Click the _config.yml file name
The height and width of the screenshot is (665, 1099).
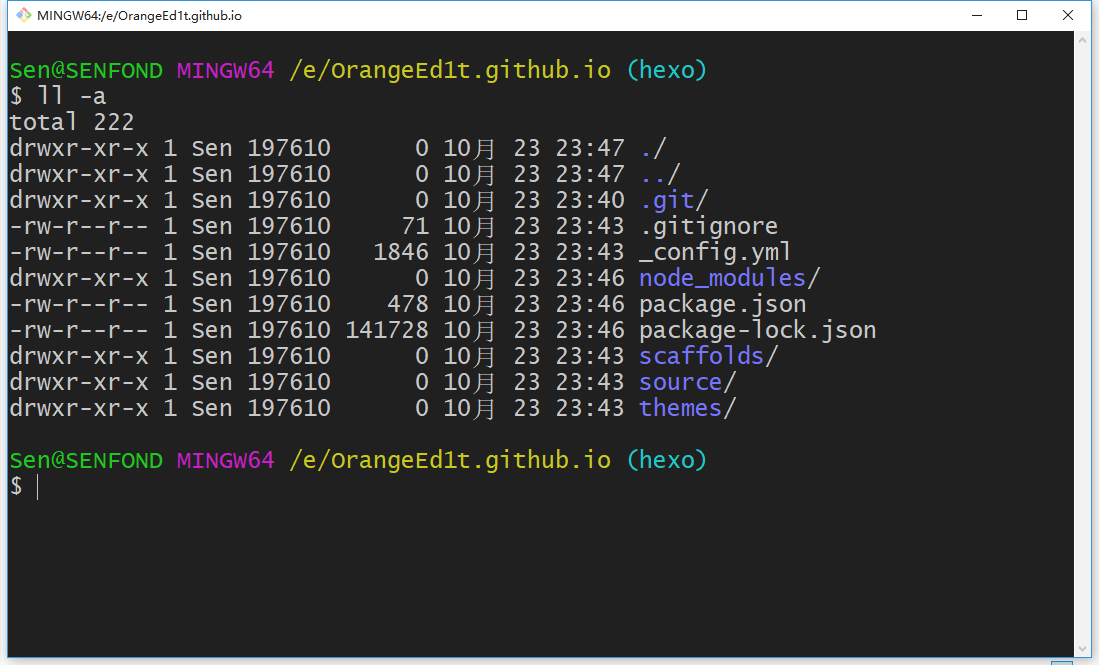[715, 252]
